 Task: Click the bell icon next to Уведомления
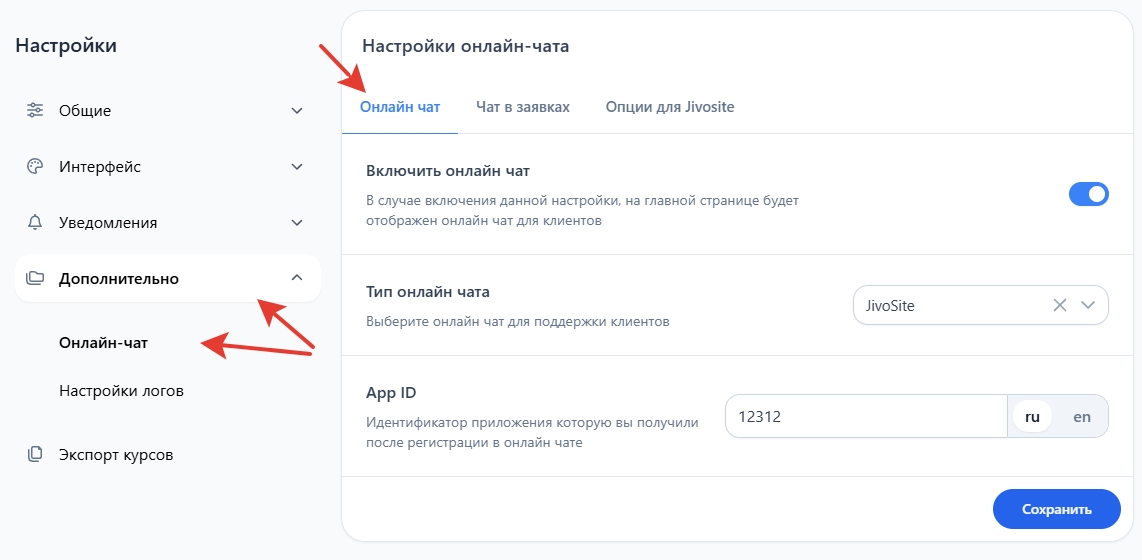click(x=35, y=222)
